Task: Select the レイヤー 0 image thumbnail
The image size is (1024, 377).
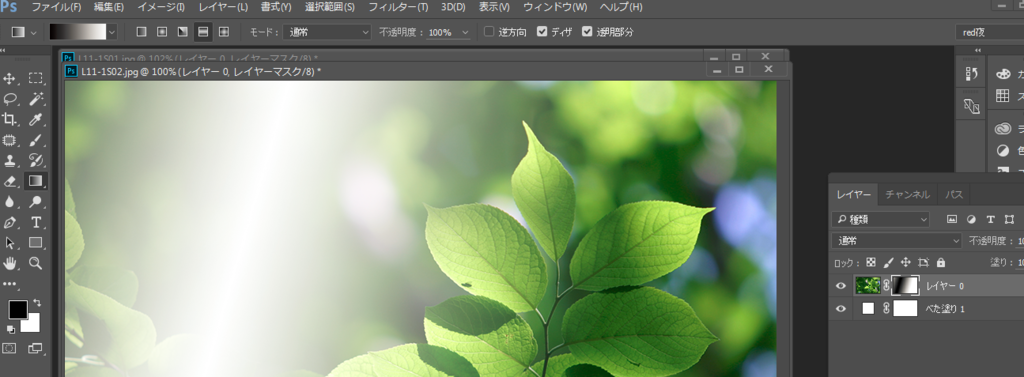Action: pos(868,285)
